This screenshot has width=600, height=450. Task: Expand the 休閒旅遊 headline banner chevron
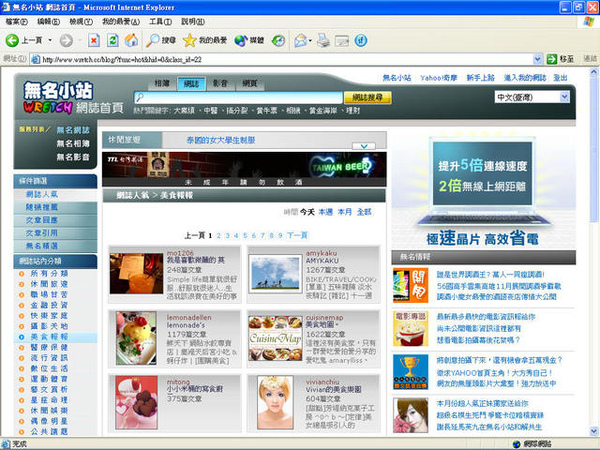364,146
